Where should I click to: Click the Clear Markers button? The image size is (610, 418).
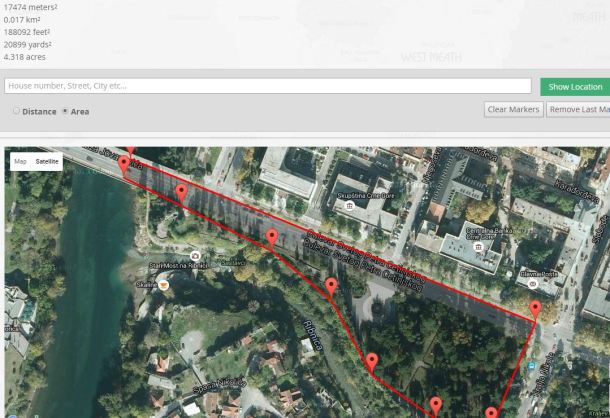(513, 109)
